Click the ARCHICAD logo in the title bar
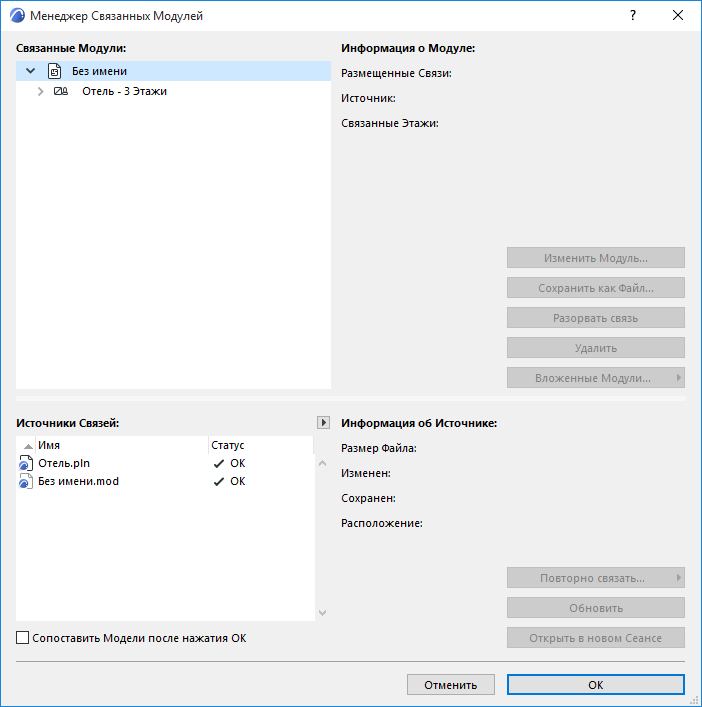 pyautogui.click(x=17, y=15)
